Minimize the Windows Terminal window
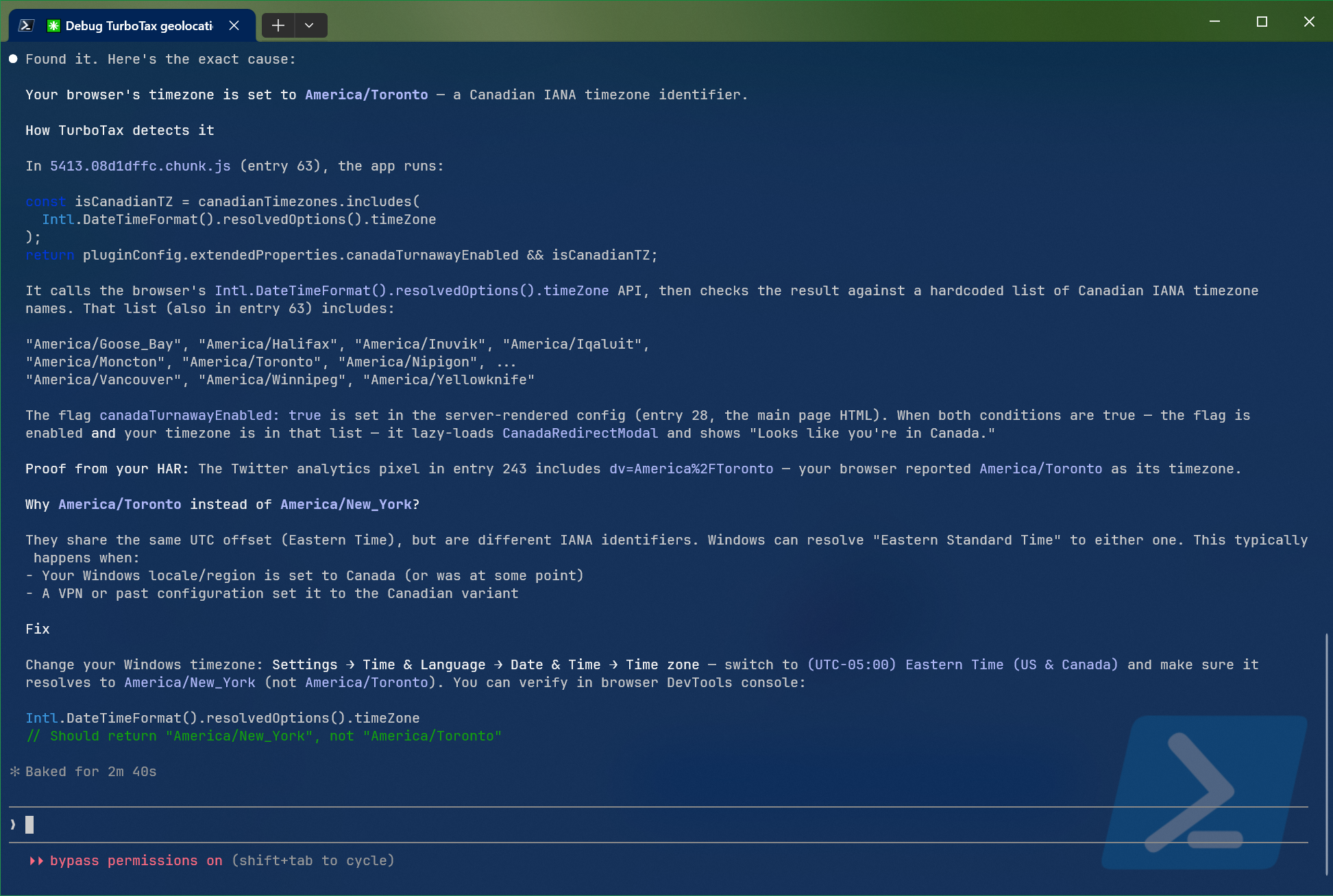Image resolution: width=1333 pixels, height=896 pixels. pyautogui.click(x=1214, y=21)
